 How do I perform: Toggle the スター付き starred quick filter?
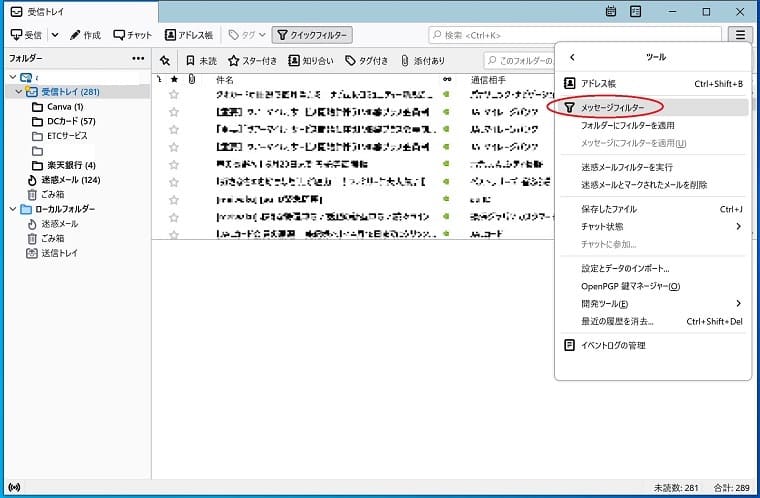pos(253,61)
